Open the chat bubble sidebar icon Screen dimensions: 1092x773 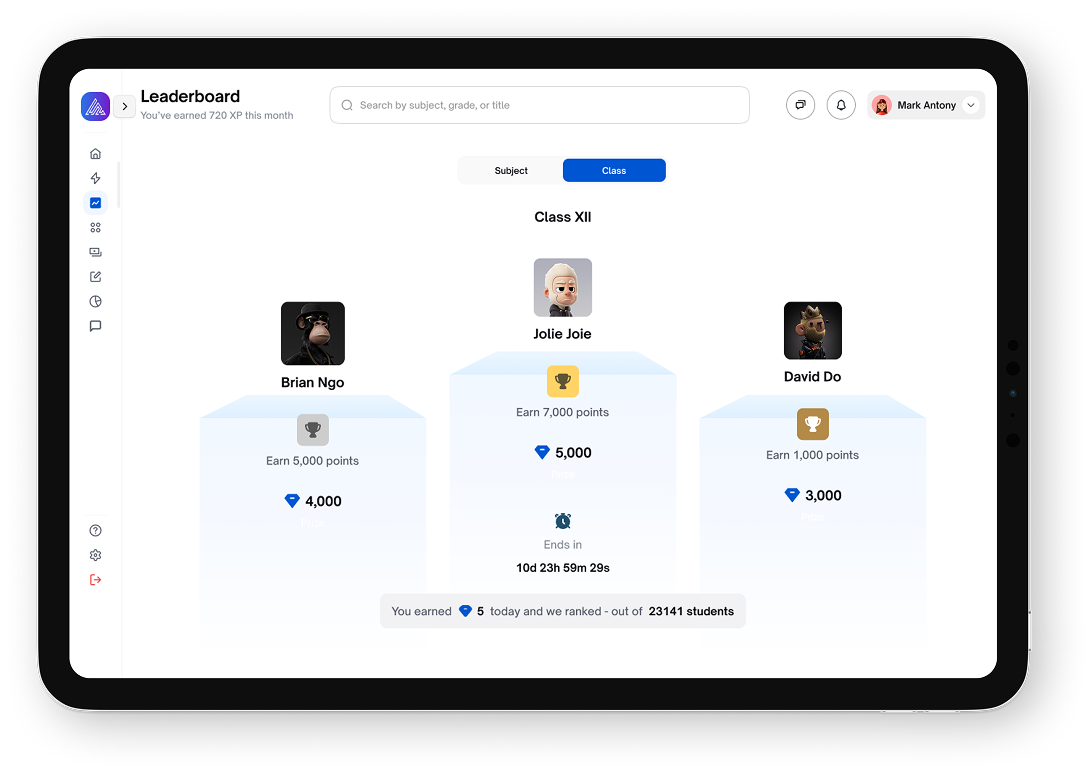point(95,326)
